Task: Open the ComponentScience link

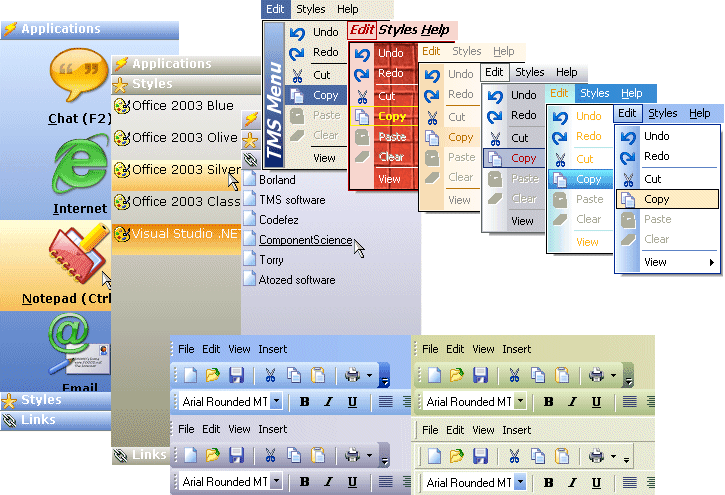Action: click(x=306, y=240)
